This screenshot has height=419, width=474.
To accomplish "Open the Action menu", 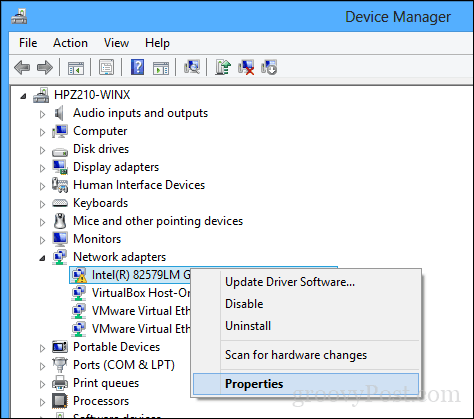I will tap(70, 43).
